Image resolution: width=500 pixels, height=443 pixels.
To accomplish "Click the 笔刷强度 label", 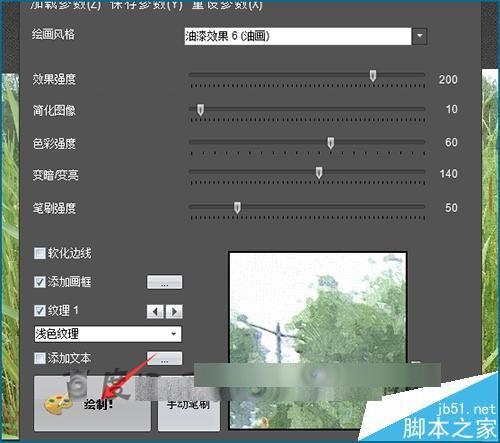I will click(54, 208).
